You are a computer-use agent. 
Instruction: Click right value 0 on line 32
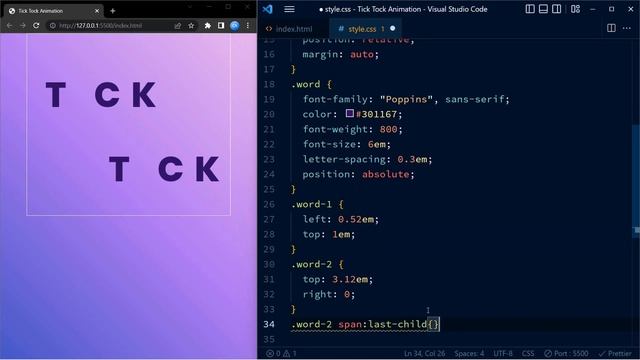(x=347, y=295)
